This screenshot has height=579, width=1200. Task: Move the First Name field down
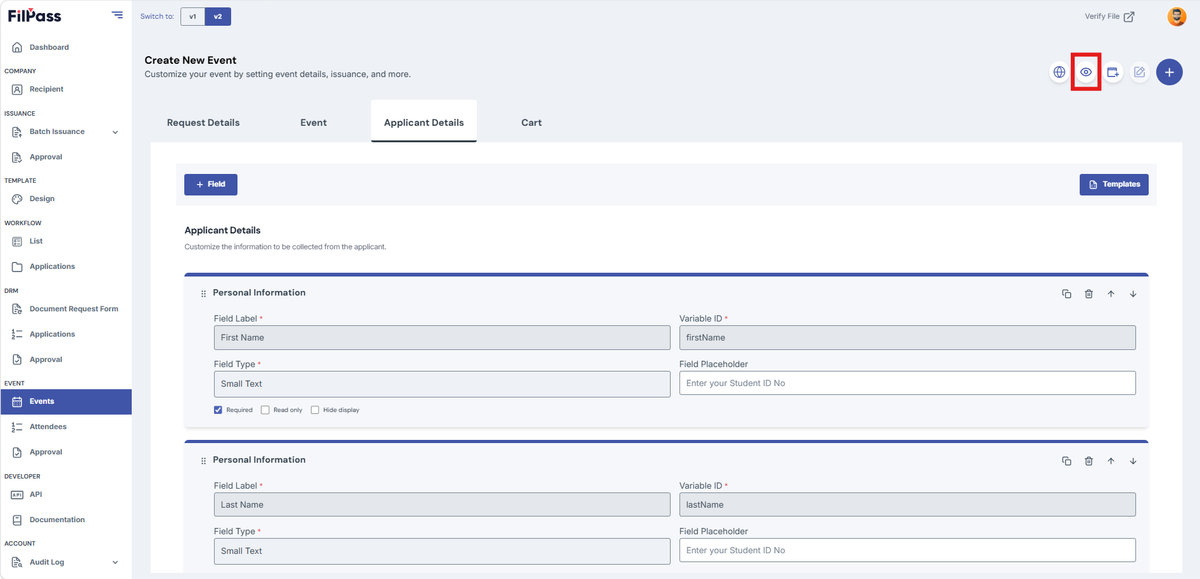[1133, 293]
